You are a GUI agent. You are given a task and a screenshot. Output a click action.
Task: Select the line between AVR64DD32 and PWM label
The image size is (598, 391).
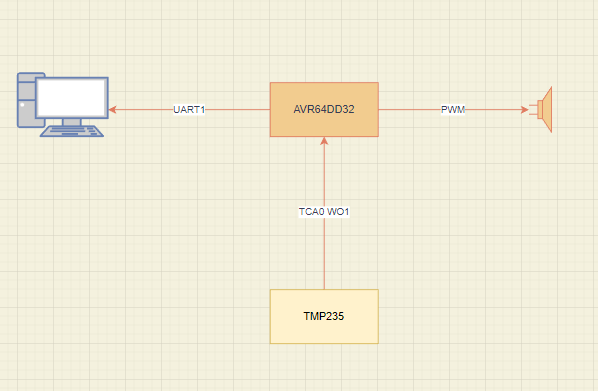pos(410,110)
